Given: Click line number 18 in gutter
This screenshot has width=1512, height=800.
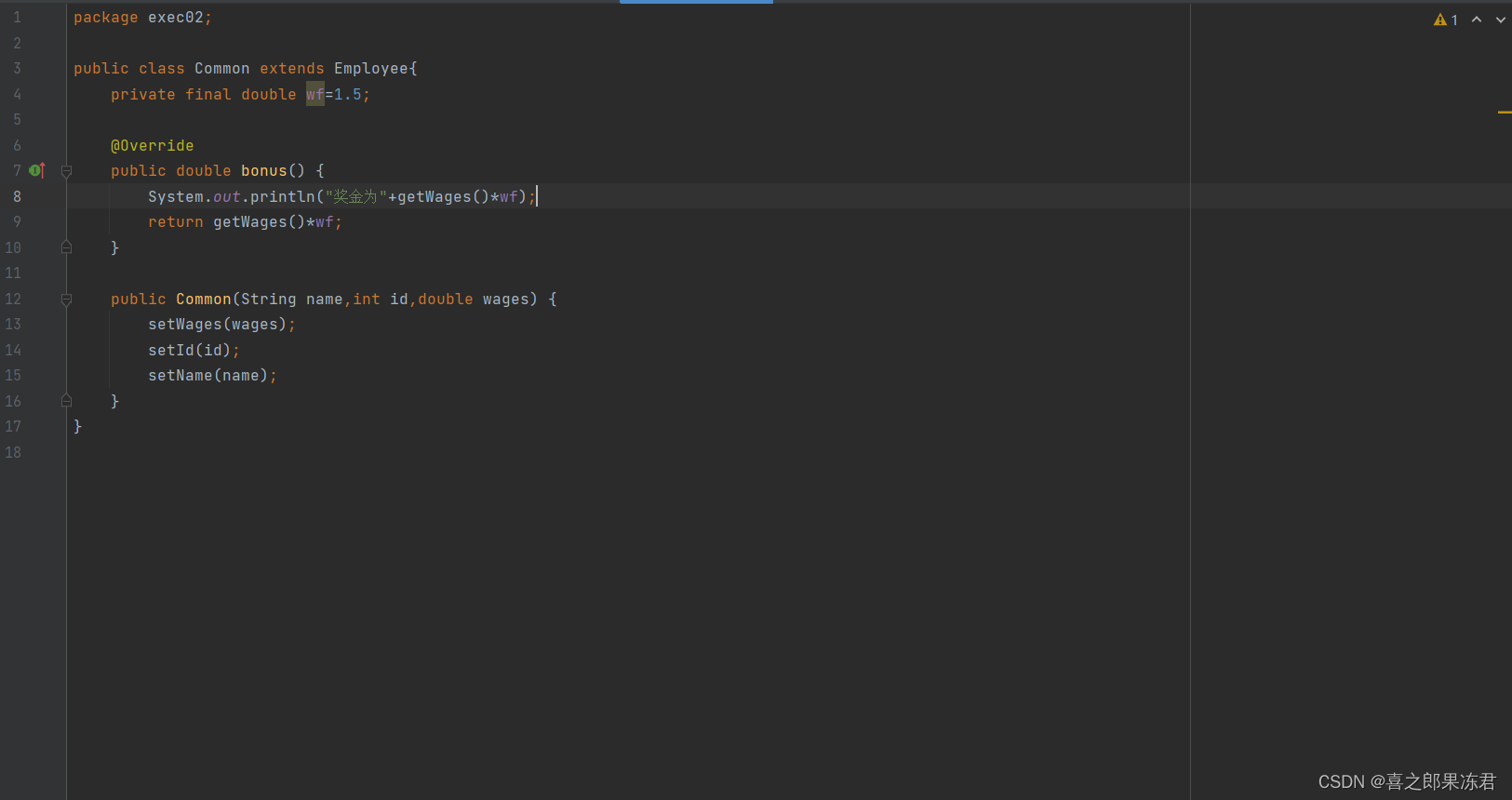Looking at the screenshot, I should [x=13, y=453].
